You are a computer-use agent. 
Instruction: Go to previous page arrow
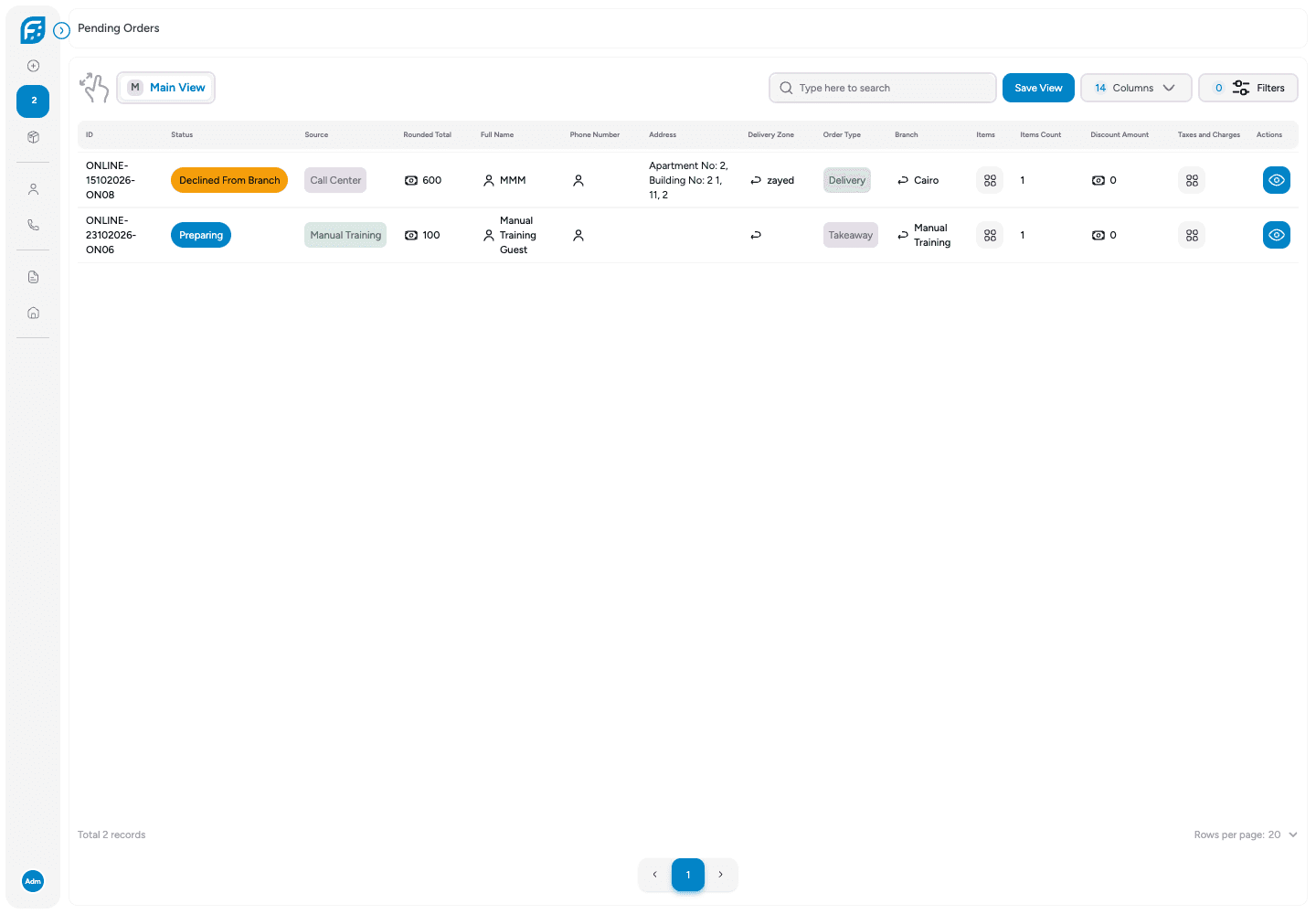(654, 875)
